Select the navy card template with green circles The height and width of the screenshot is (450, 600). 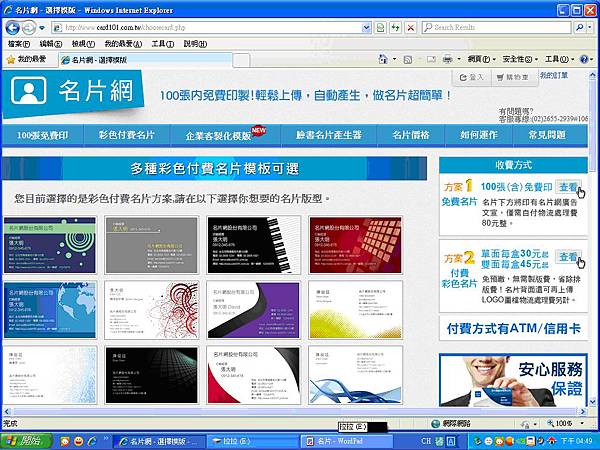[x=50, y=245]
